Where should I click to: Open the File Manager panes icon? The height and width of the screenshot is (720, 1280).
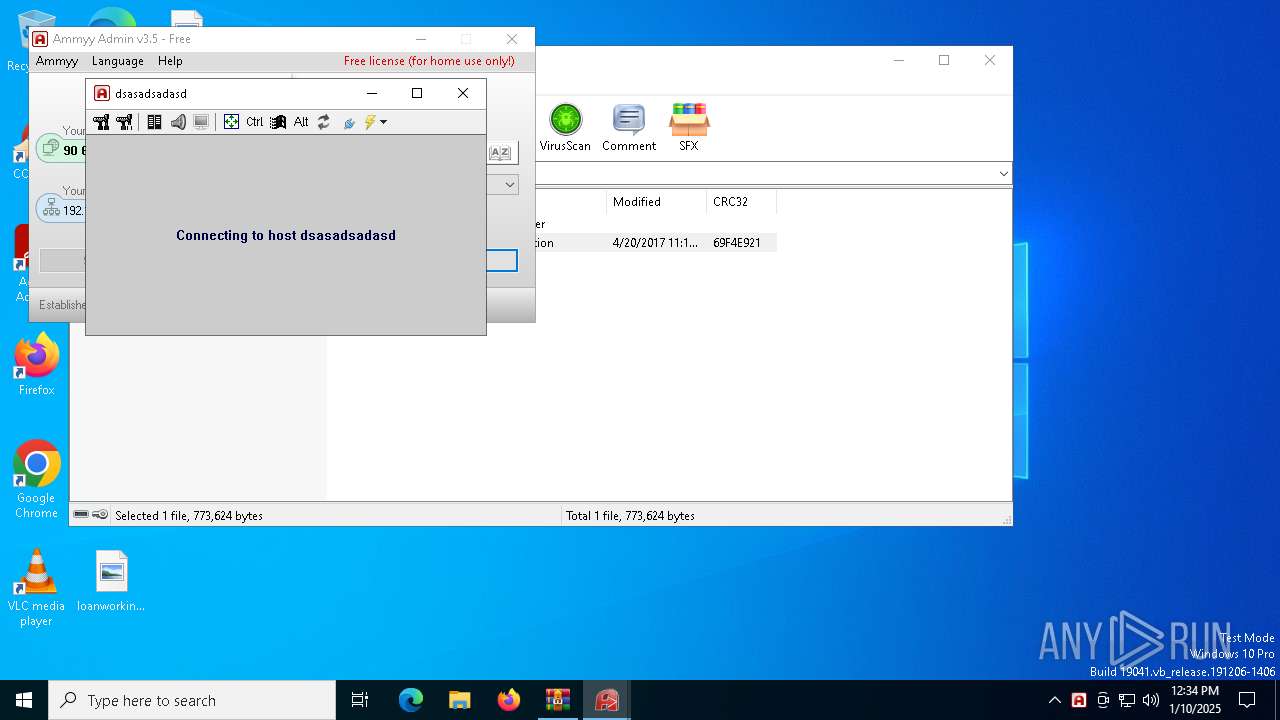pyautogui.click(x=154, y=122)
